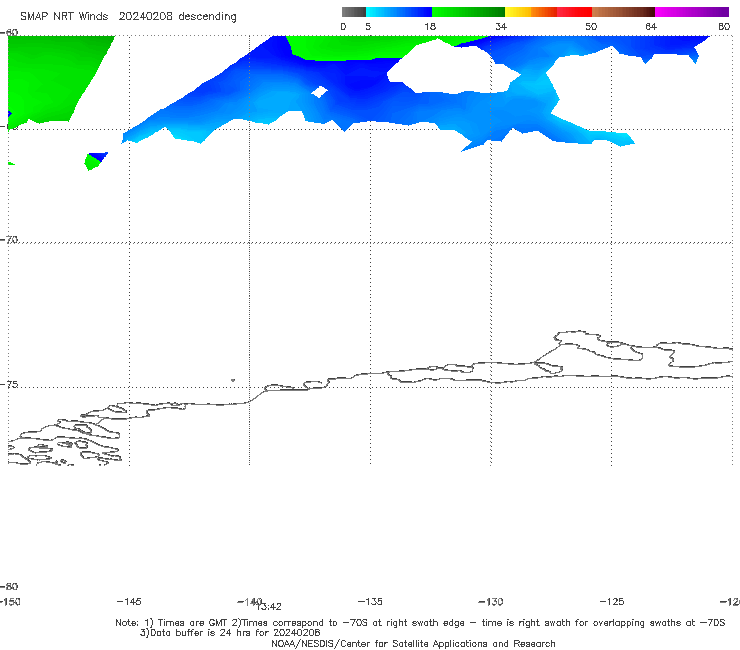Click the green 18-34 color bar segment
Viewport: 740px width, 650px height.
coord(468,12)
